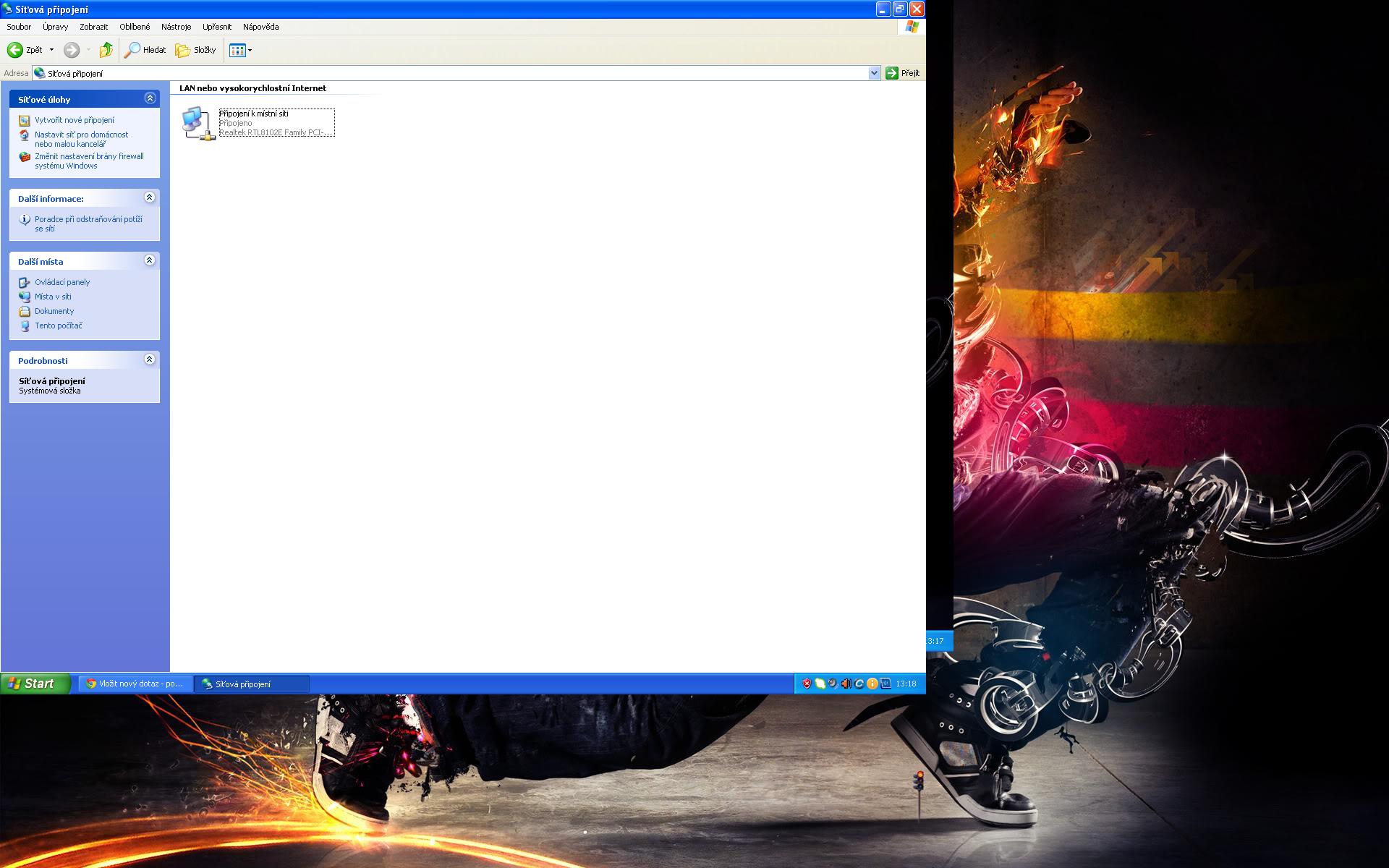1389x868 pixels.
Task: Open the Nástroje menu
Action: coord(176,27)
